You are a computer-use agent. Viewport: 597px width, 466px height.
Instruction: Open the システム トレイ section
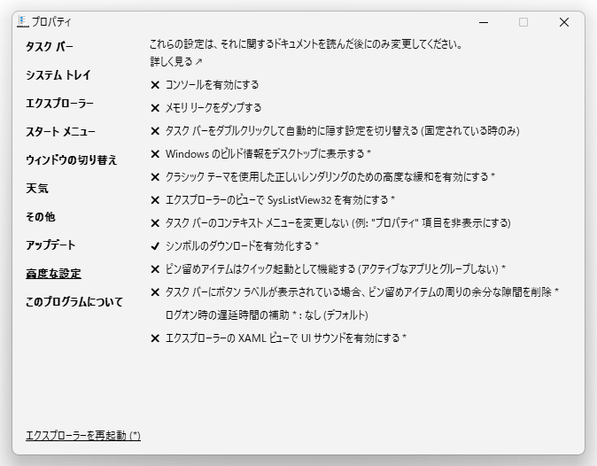tap(58, 75)
